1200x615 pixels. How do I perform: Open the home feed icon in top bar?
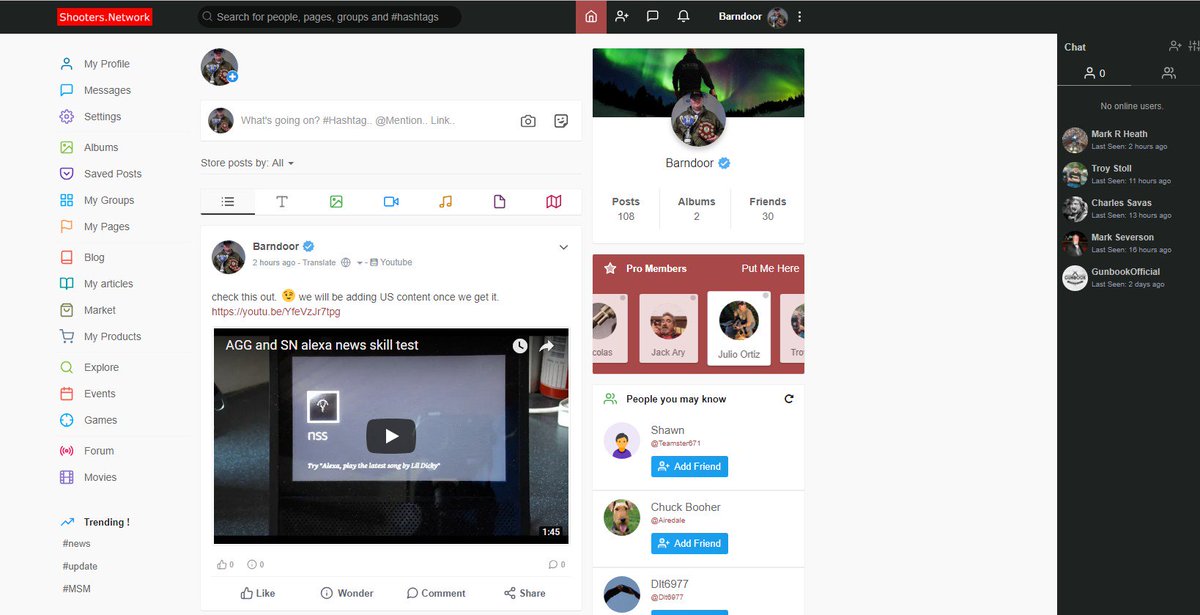591,17
